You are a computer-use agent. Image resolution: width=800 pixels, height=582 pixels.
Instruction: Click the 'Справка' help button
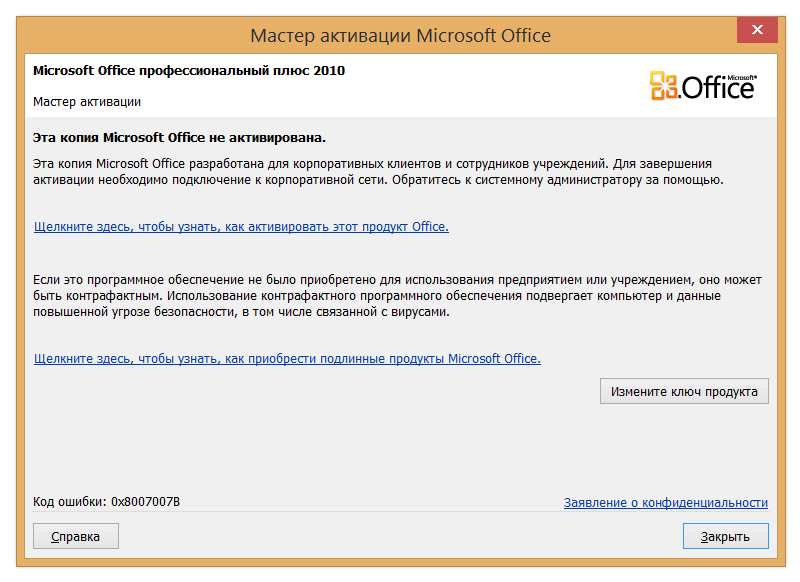coord(76,536)
